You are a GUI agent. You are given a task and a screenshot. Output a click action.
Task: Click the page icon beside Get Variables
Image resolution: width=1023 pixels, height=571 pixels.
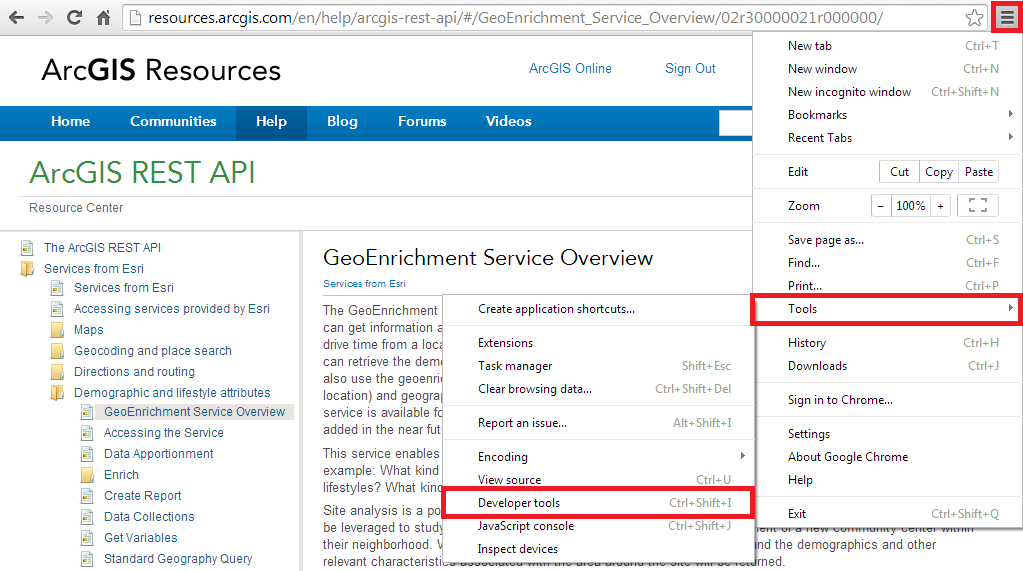pos(87,538)
